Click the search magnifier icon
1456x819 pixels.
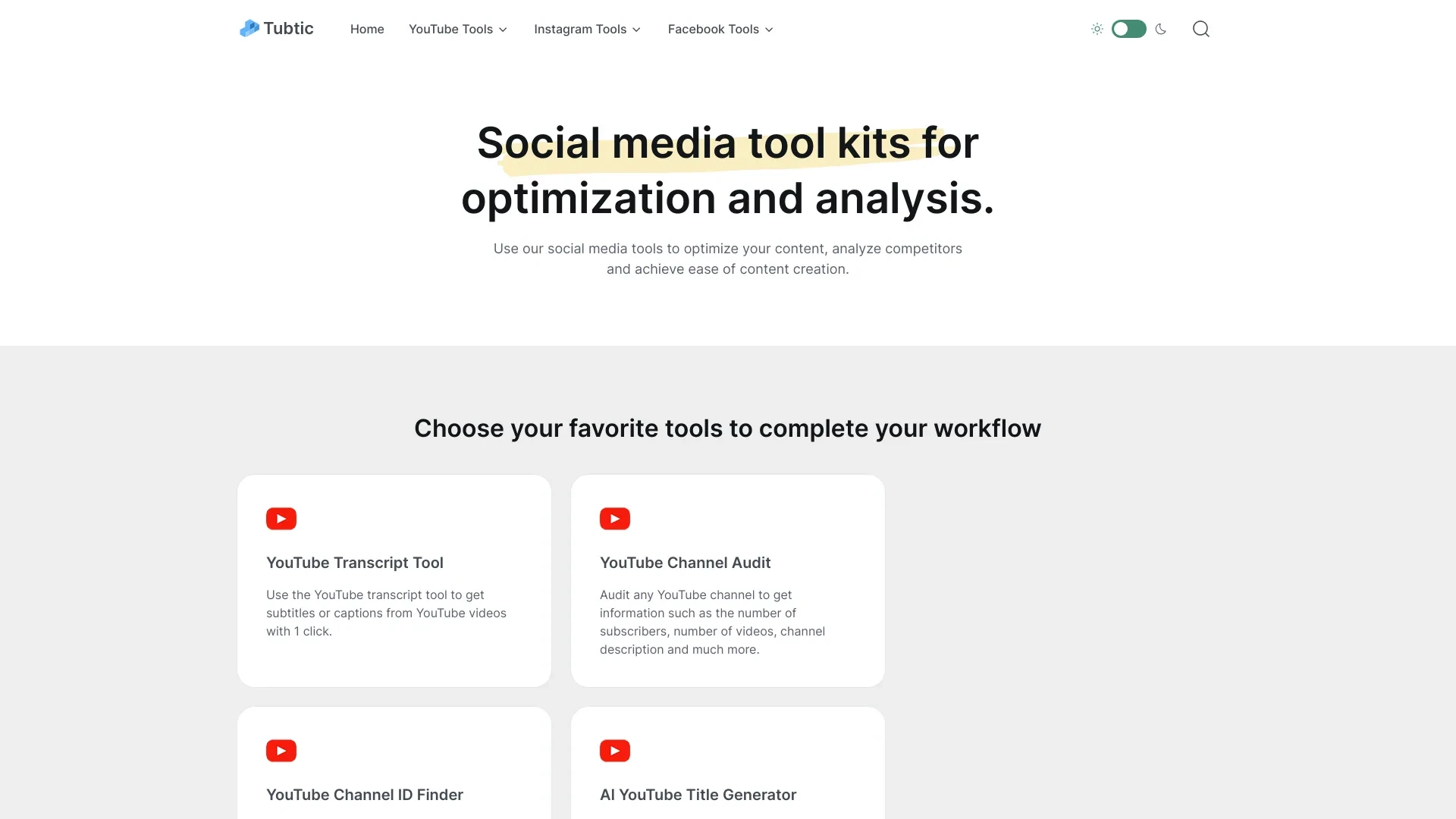[1200, 28]
